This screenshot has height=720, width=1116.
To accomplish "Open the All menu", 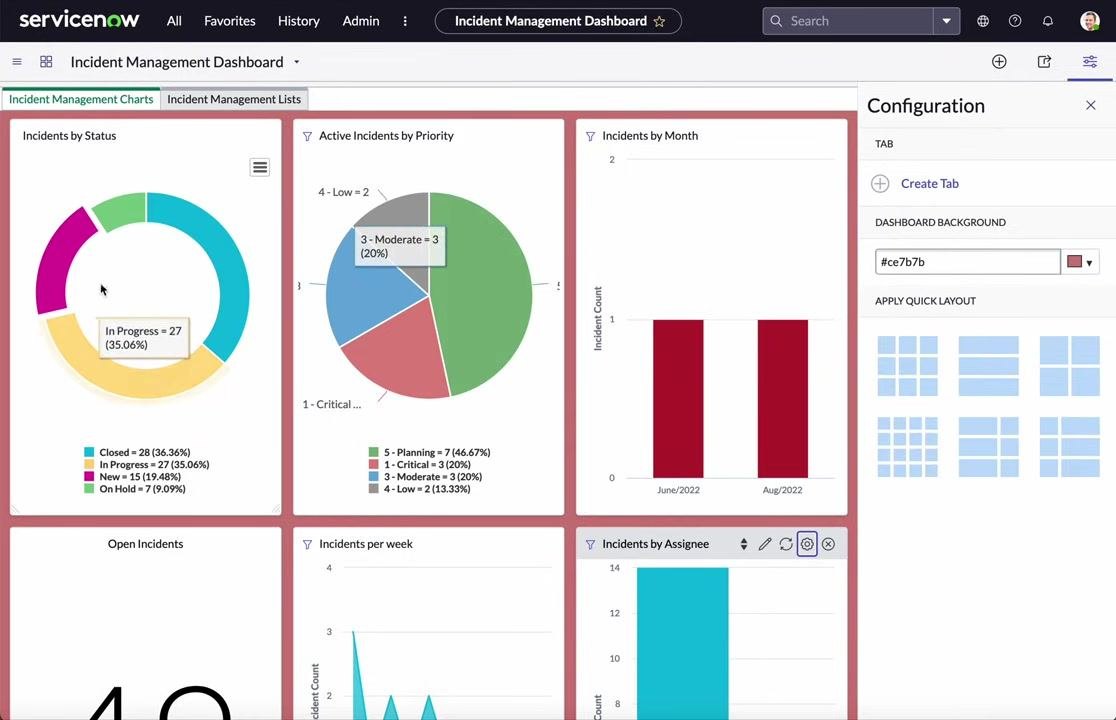I will click(x=174, y=21).
